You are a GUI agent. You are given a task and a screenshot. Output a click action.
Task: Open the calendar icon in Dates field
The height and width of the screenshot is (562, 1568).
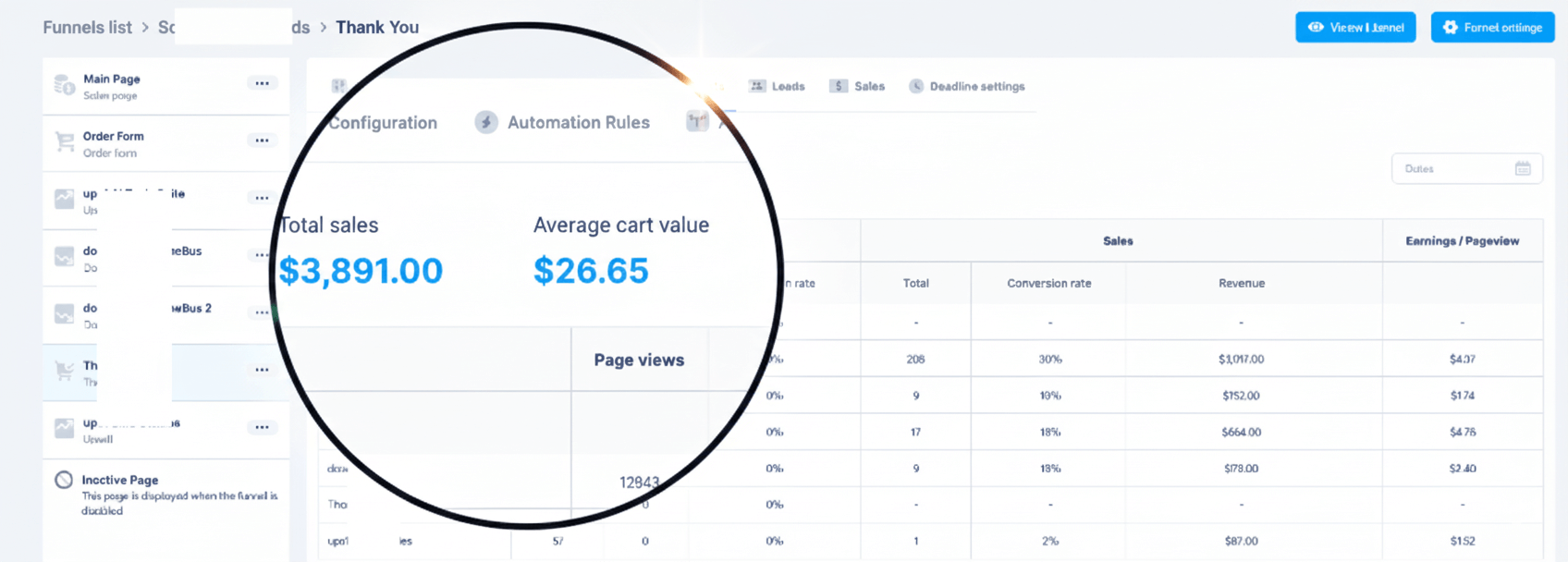1523,168
